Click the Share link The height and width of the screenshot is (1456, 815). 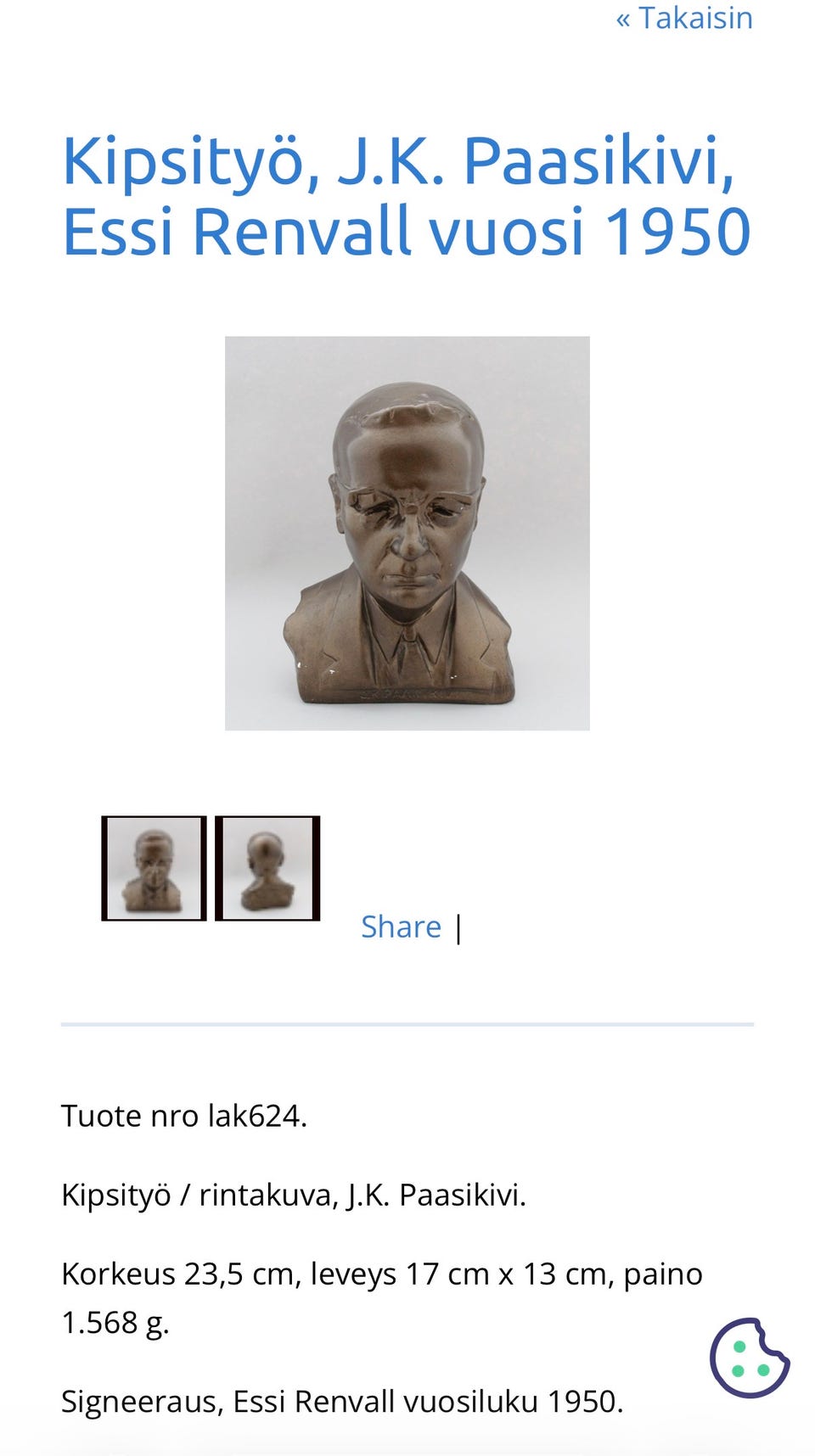click(x=401, y=927)
